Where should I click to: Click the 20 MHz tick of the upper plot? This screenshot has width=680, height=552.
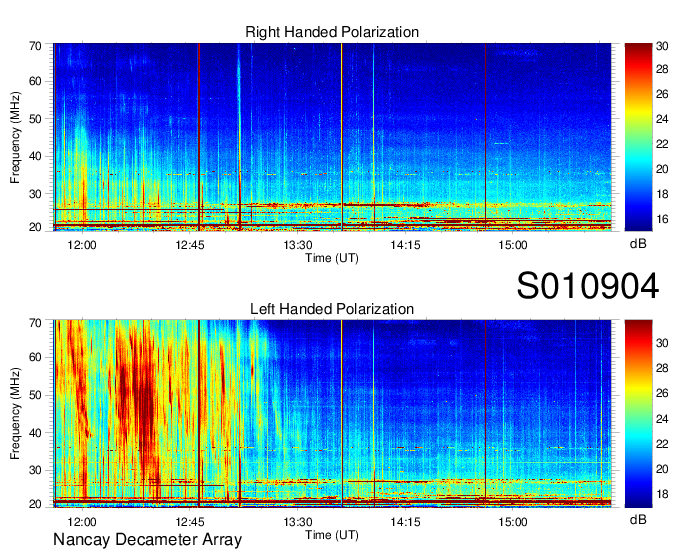click(x=35, y=227)
